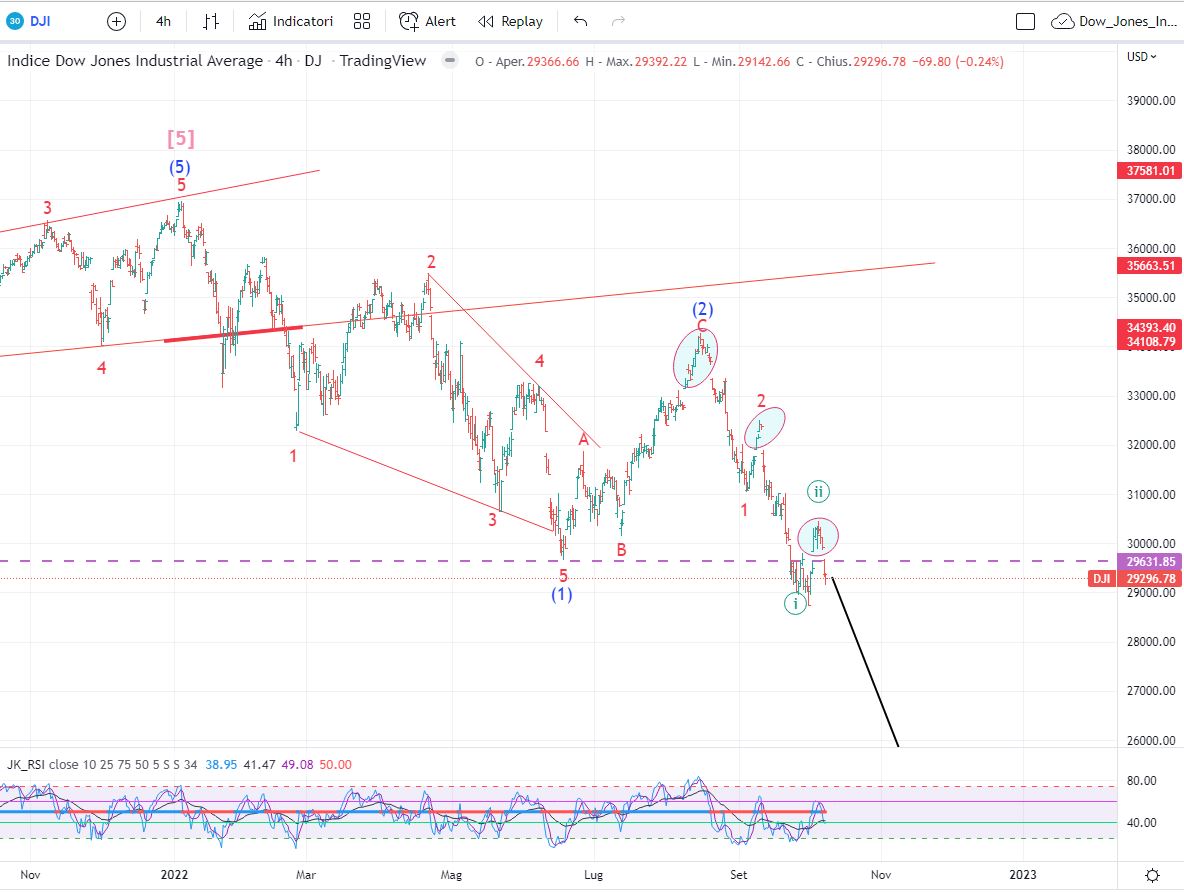Select the 29631.85 purple price label
Image resolution: width=1184 pixels, height=893 pixels.
point(1150,562)
